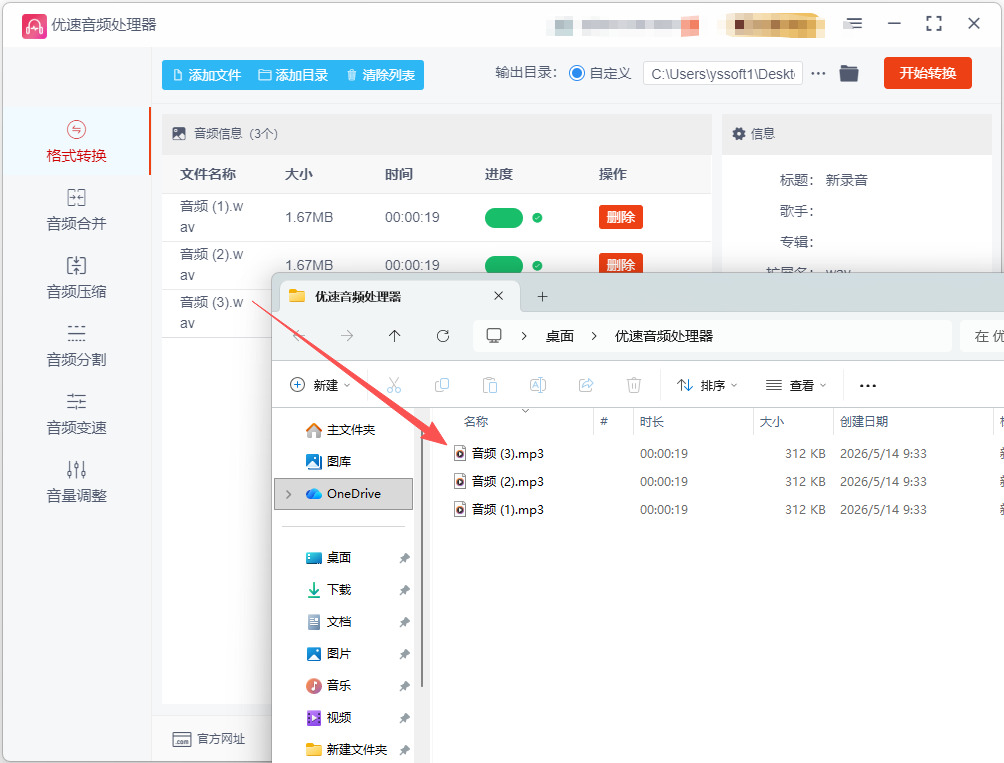Screen dimensions: 1004x763
Task: Unpin 桌面 via its pin icon
Action: [x=404, y=558]
